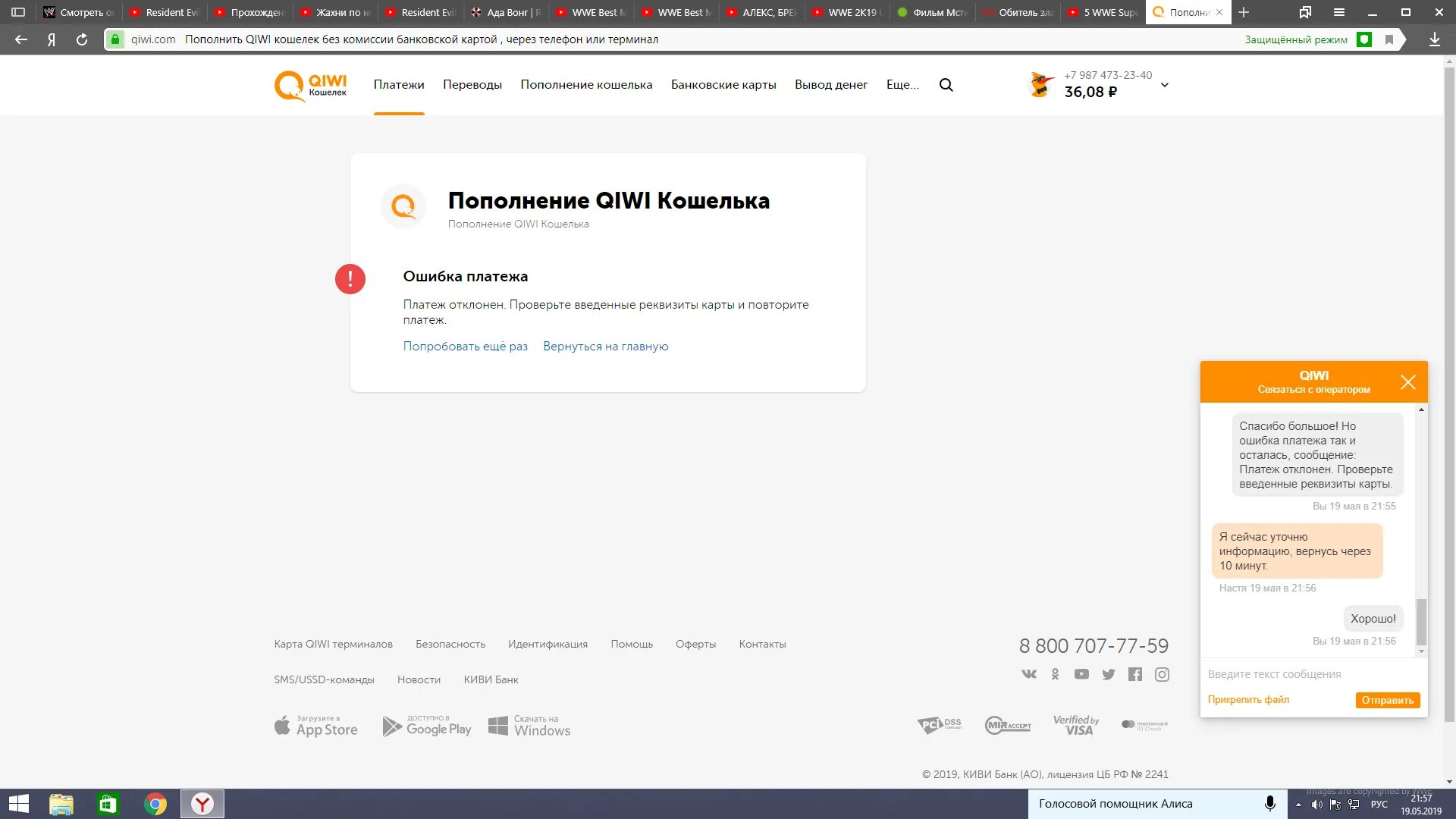Click Попробовать ещё раз link

coord(465,347)
